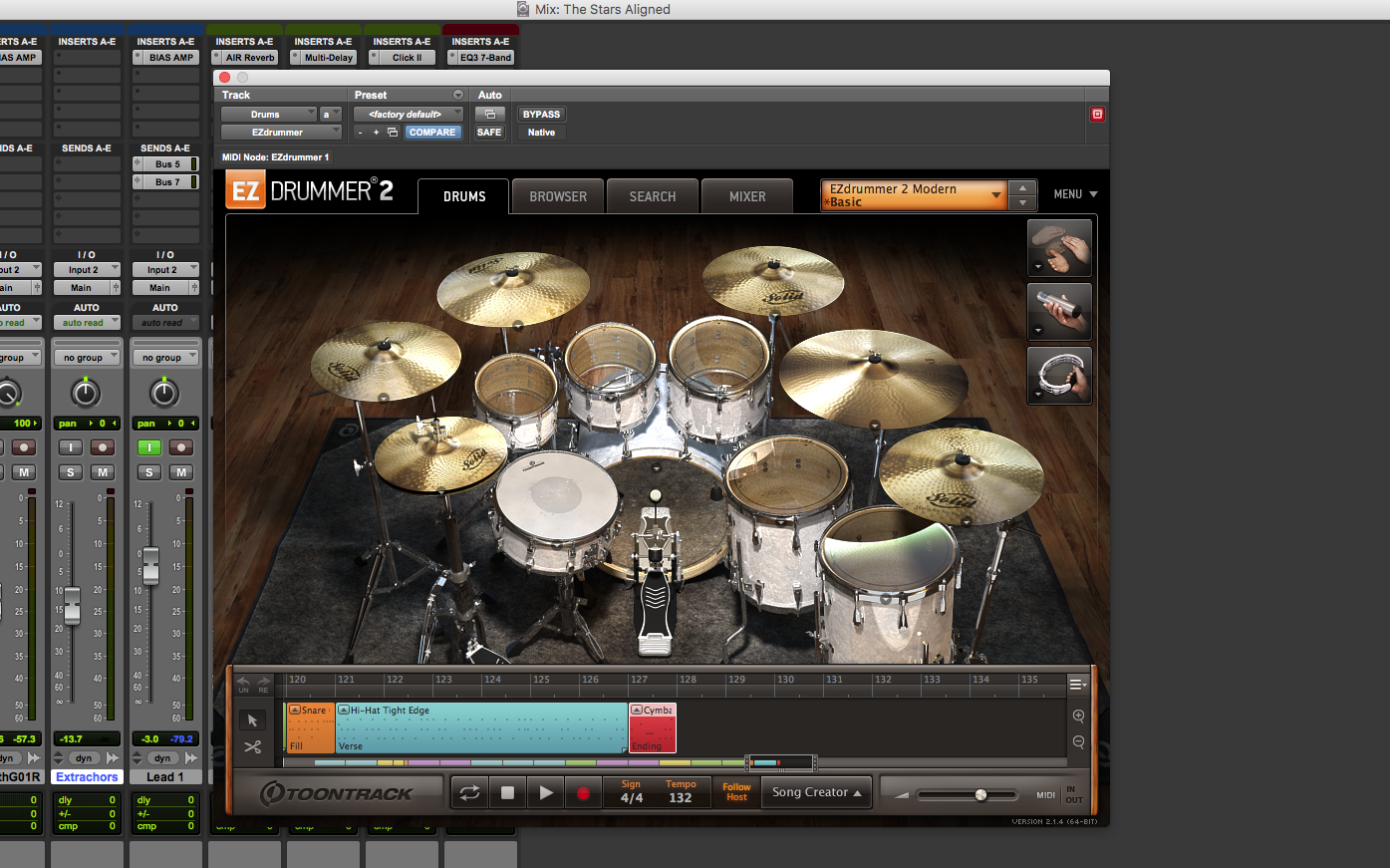Toggle the SAFE automation button
Image resolution: width=1390 pixels, height=868 pixels.
(x=489, y=133)
